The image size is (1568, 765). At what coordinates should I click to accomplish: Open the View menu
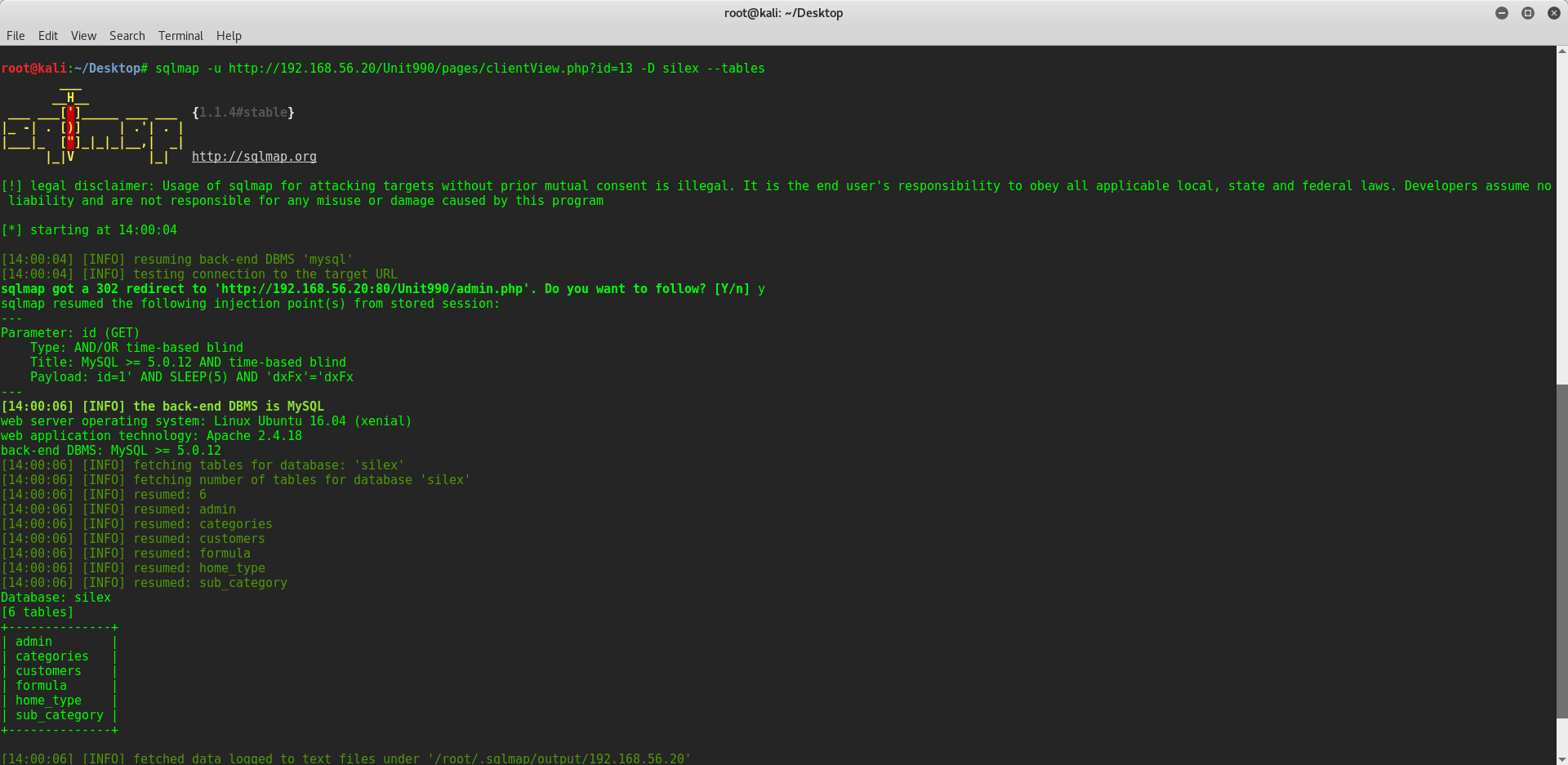[x=83, y=36]
